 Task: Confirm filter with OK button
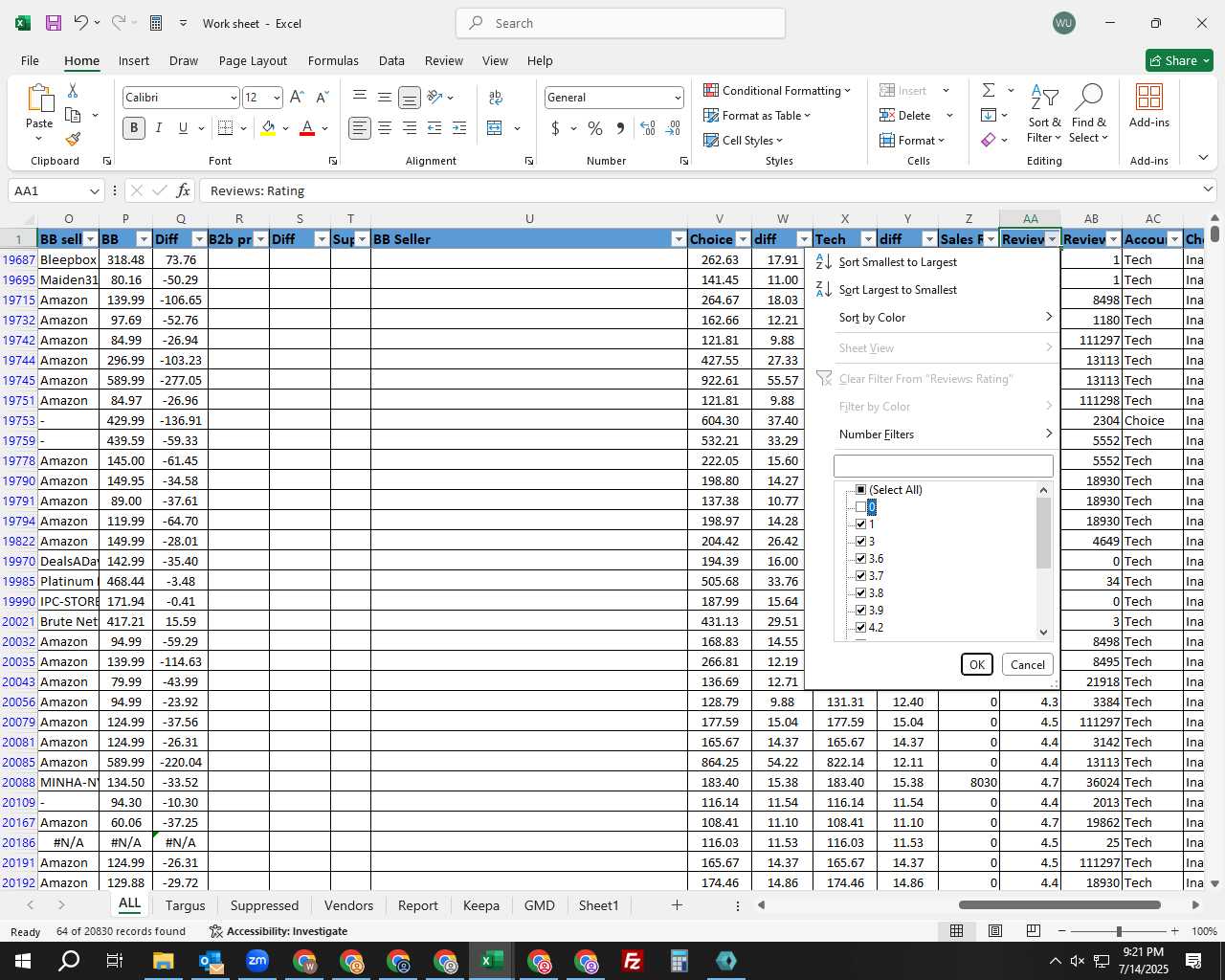pos(976,664)
